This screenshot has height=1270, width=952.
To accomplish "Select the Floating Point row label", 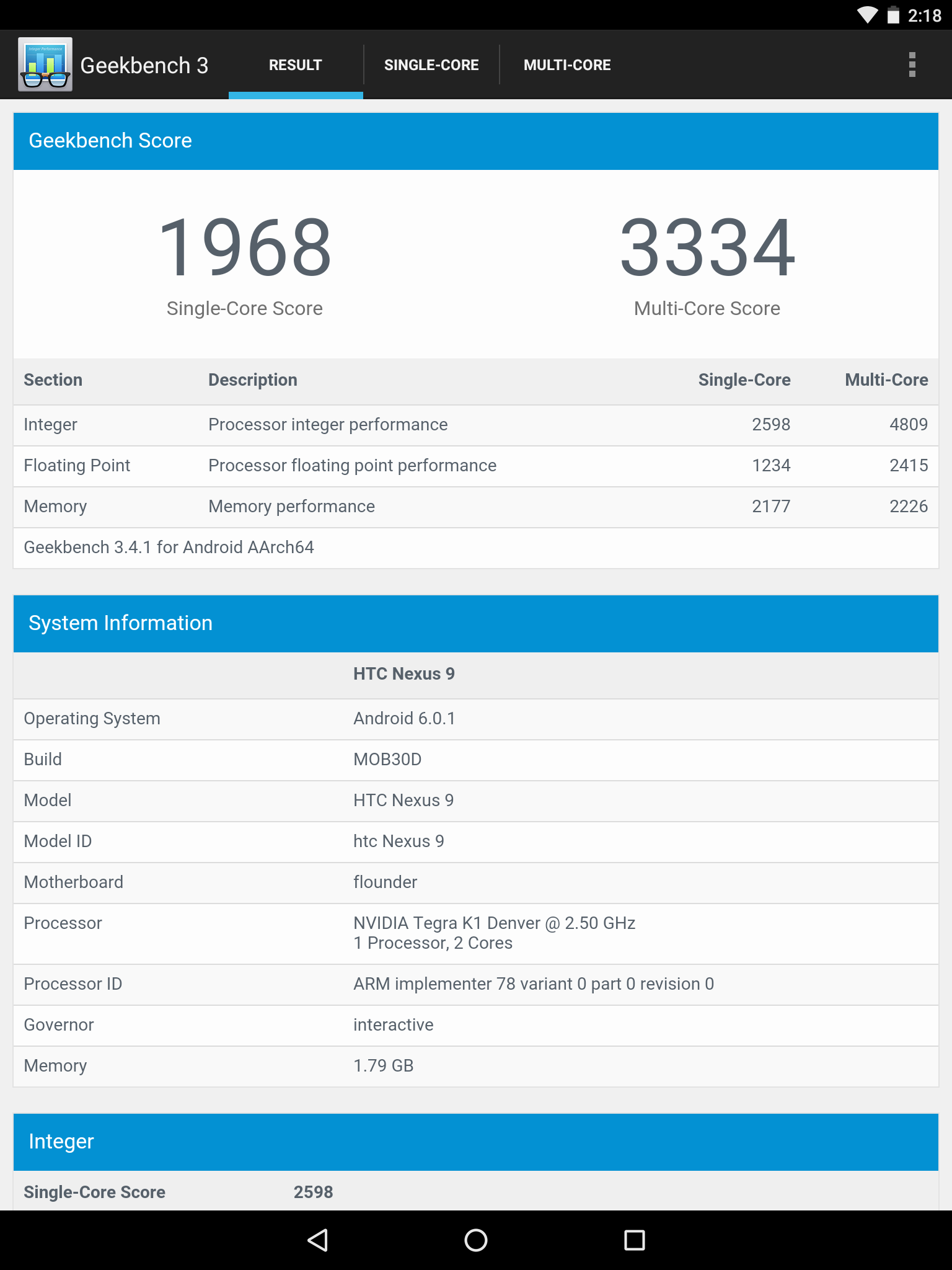I will point(77,466).
